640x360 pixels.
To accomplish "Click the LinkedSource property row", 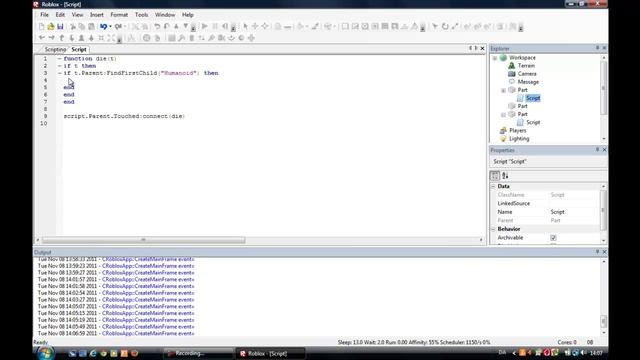I will 546,203.
